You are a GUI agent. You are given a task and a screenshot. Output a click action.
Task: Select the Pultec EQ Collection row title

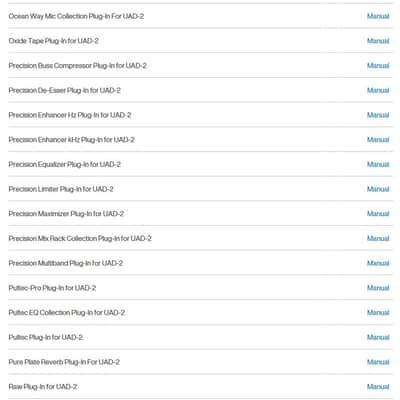click(x=67, y=313)
